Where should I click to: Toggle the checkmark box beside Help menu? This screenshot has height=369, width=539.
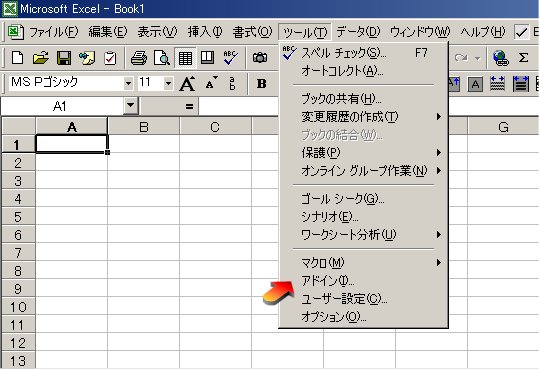(521, 32)
